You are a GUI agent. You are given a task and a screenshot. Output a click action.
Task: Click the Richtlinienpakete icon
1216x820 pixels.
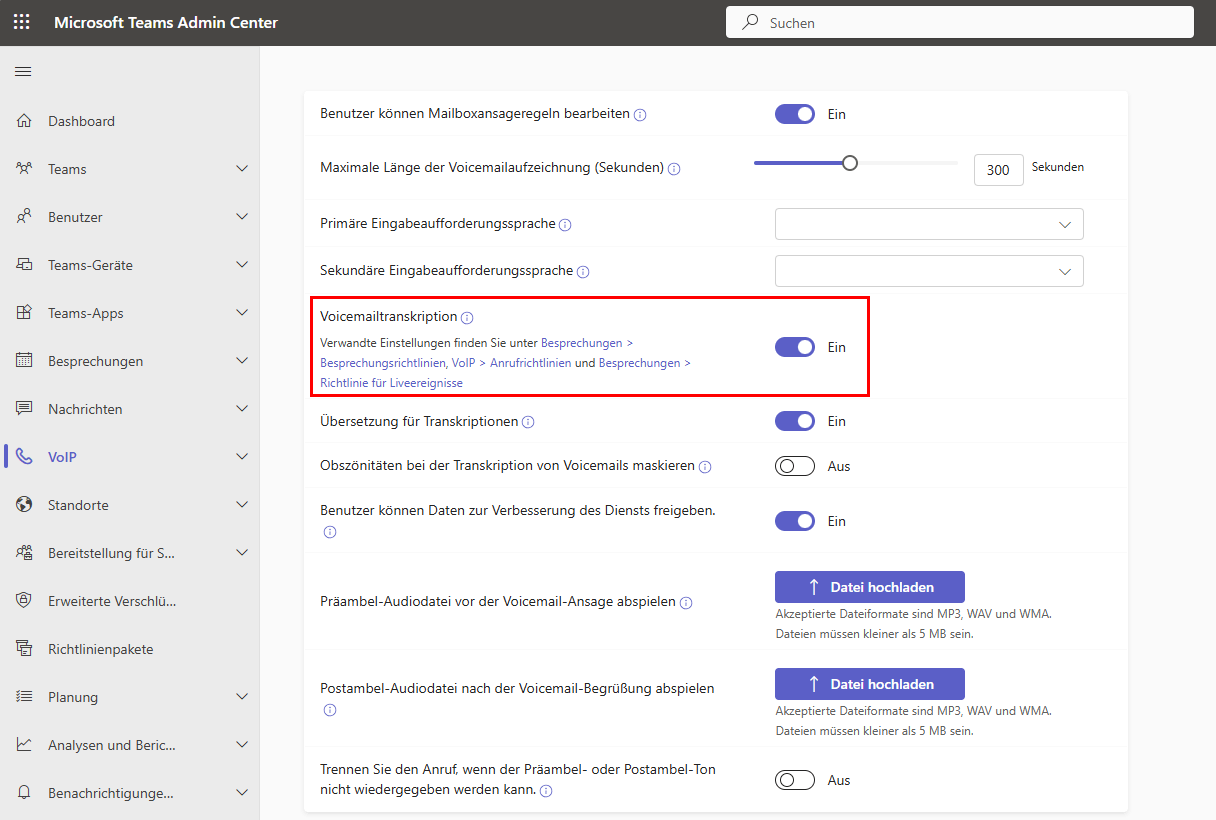(25, 649)
